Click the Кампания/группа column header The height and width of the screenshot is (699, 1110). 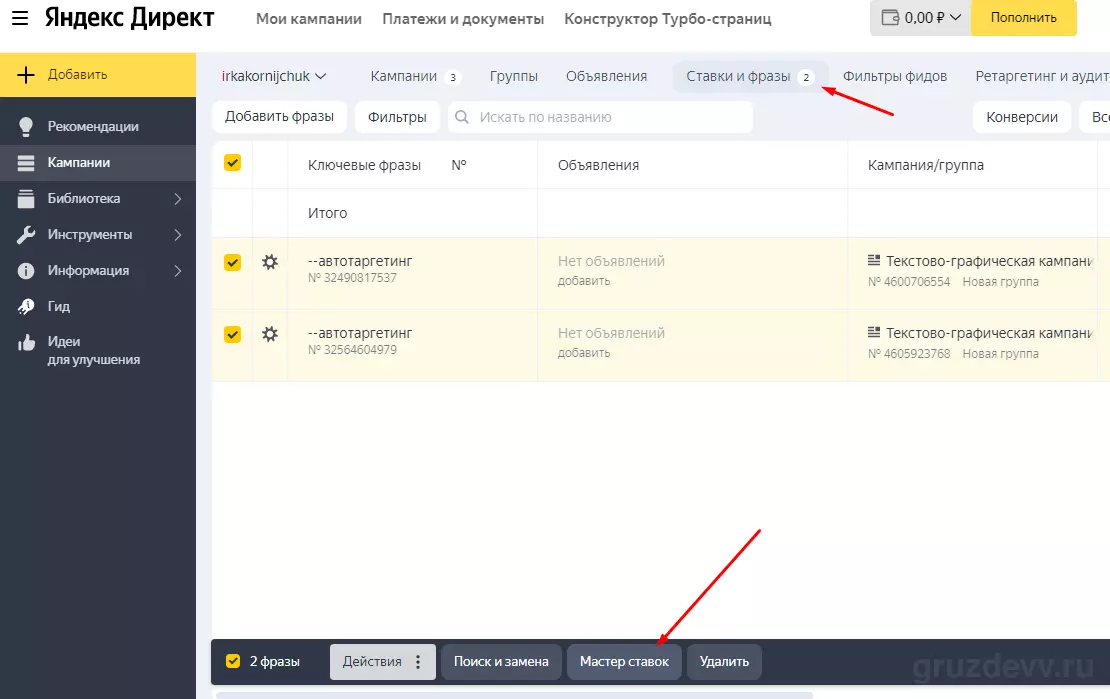[925, 165]
